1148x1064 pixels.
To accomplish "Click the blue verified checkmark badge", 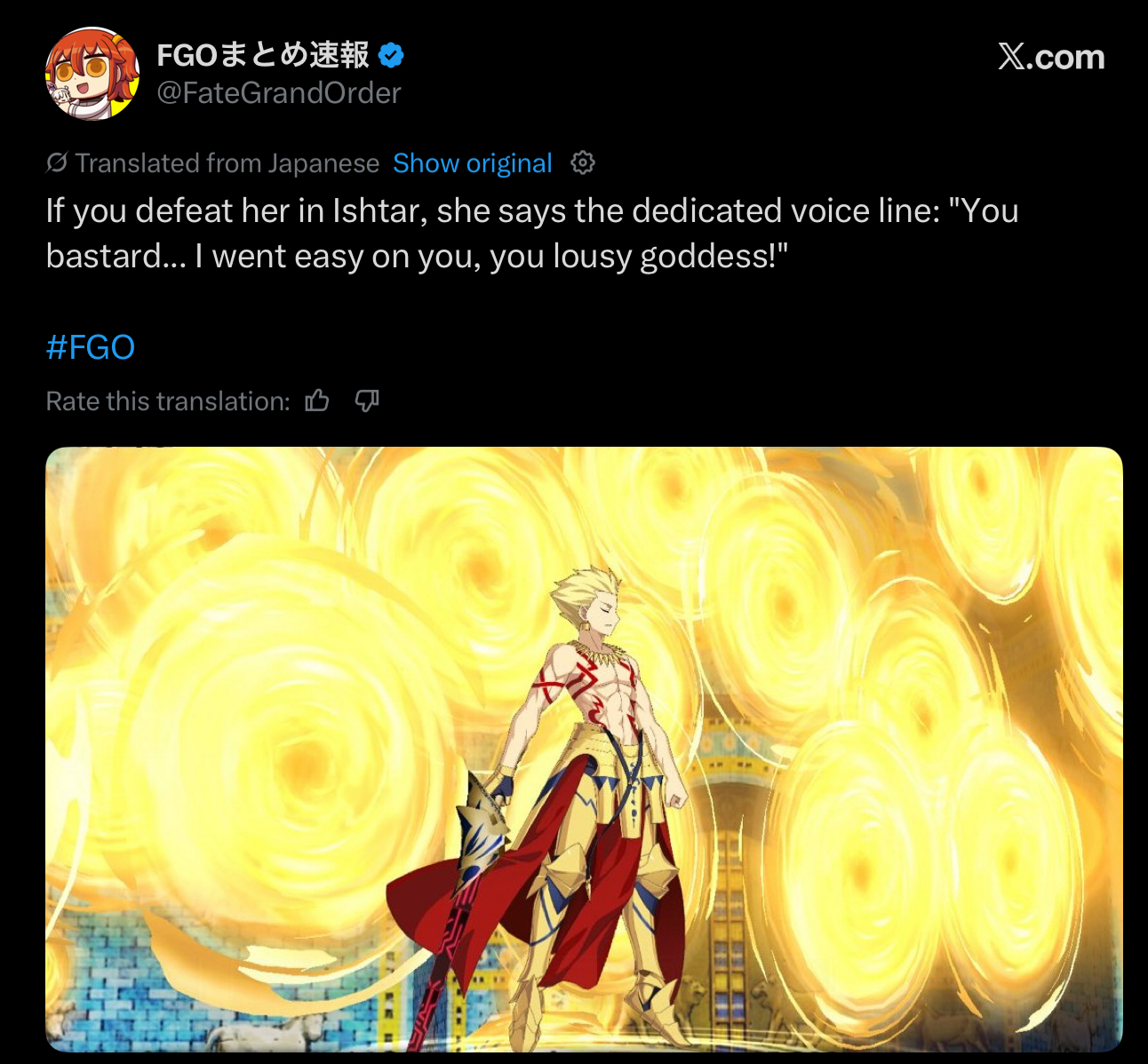I will click(x=391, y=55).
